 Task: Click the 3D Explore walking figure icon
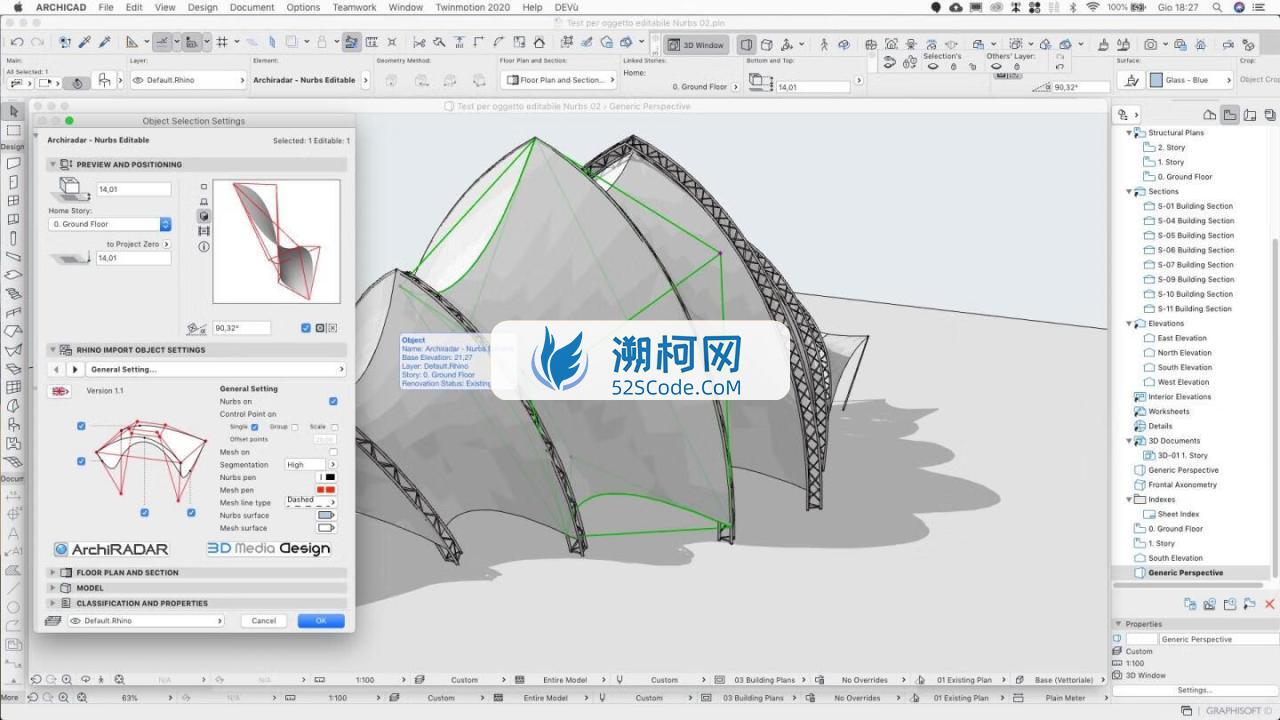click(824, 45)
